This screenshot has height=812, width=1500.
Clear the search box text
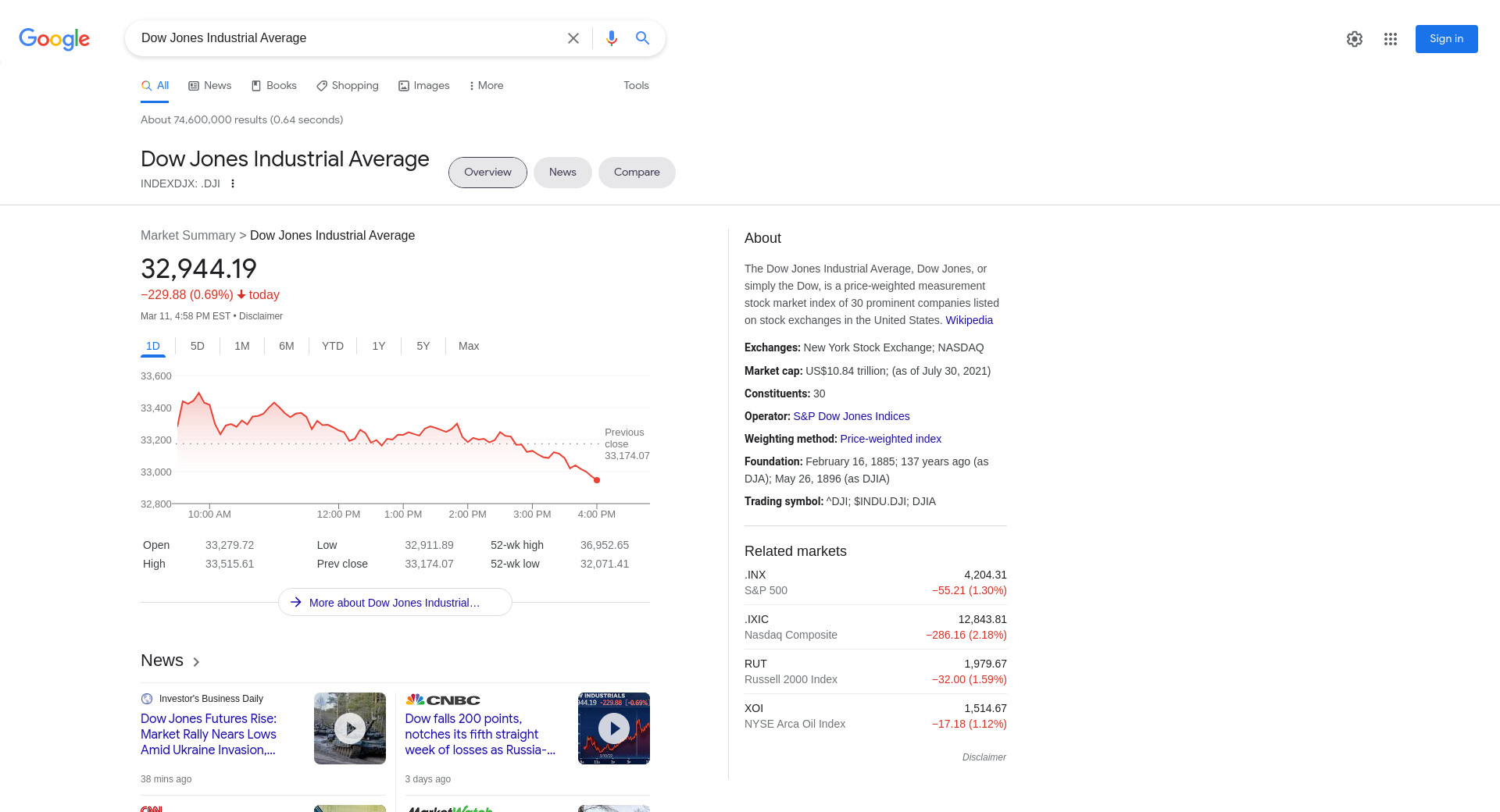pyautogui.click(x=573, y=38)
